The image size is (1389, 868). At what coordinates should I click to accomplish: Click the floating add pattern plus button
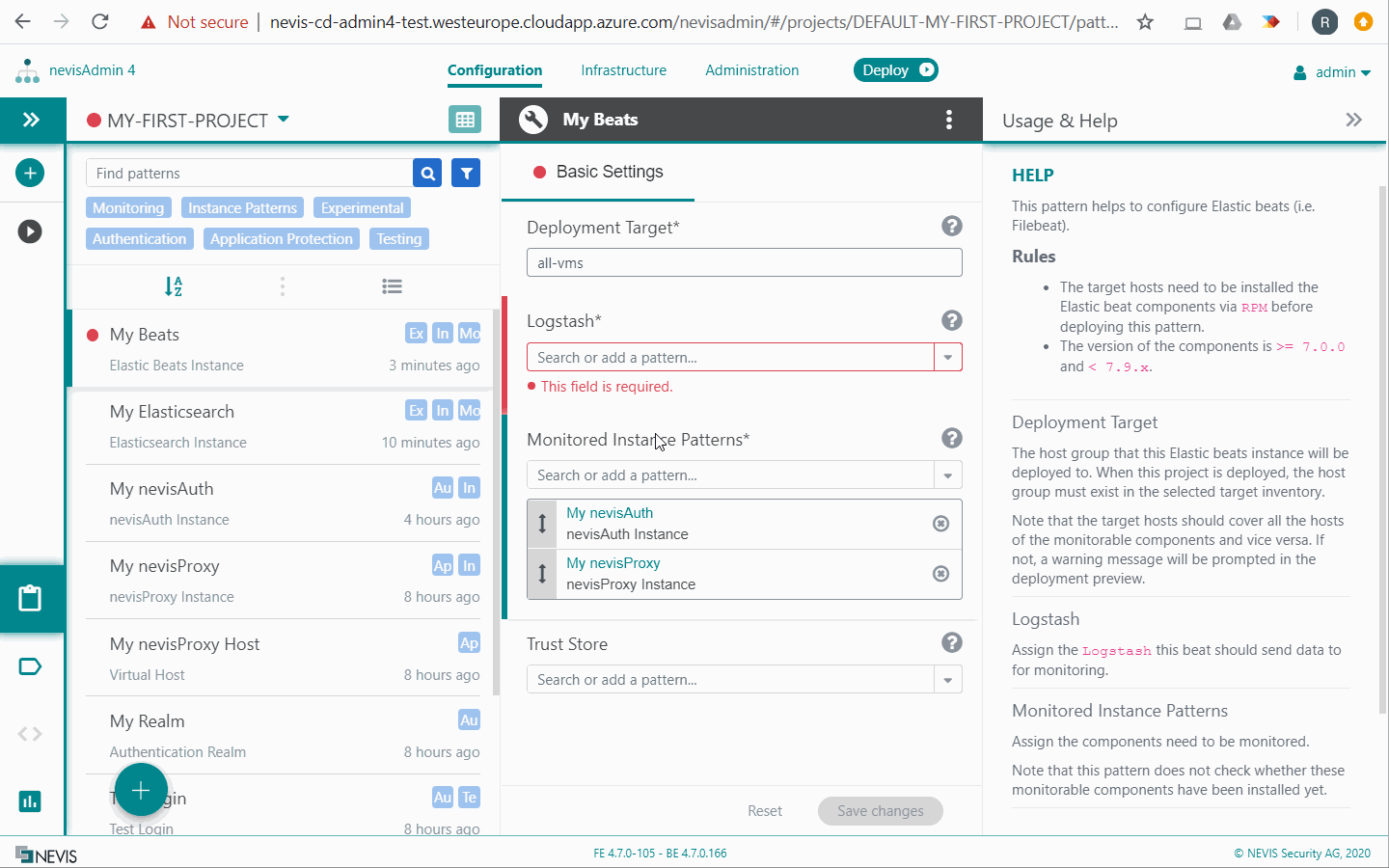click(141, 790)
